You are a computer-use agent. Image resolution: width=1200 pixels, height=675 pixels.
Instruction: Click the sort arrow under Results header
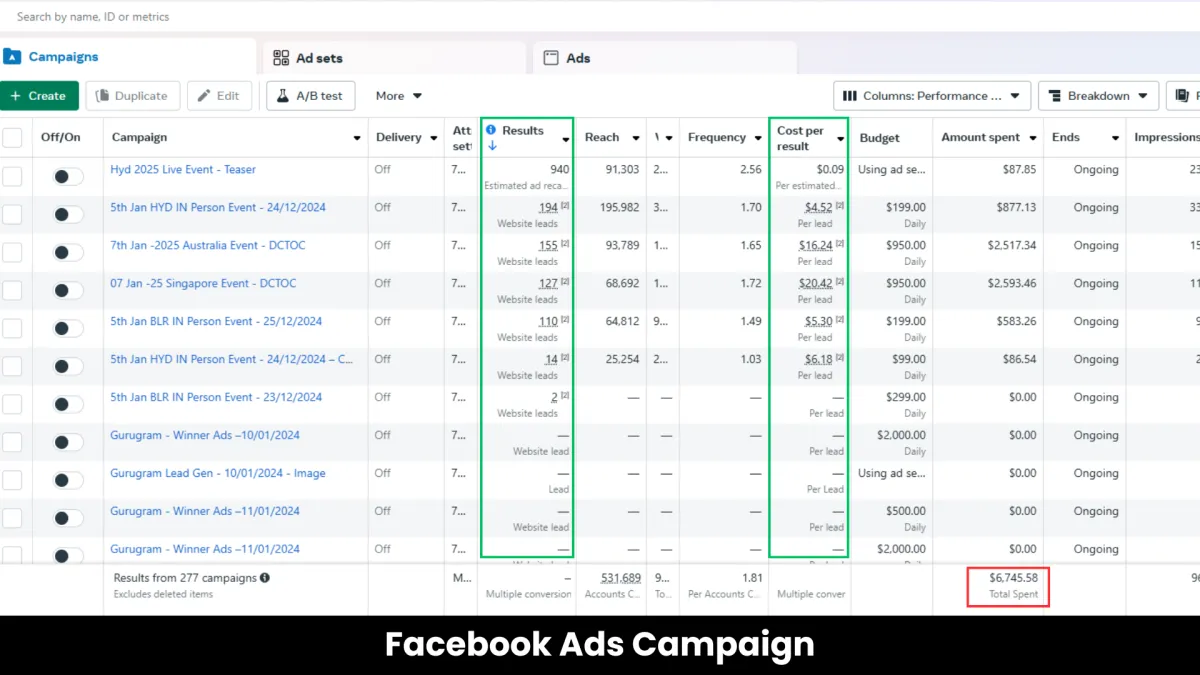(492, 146)
